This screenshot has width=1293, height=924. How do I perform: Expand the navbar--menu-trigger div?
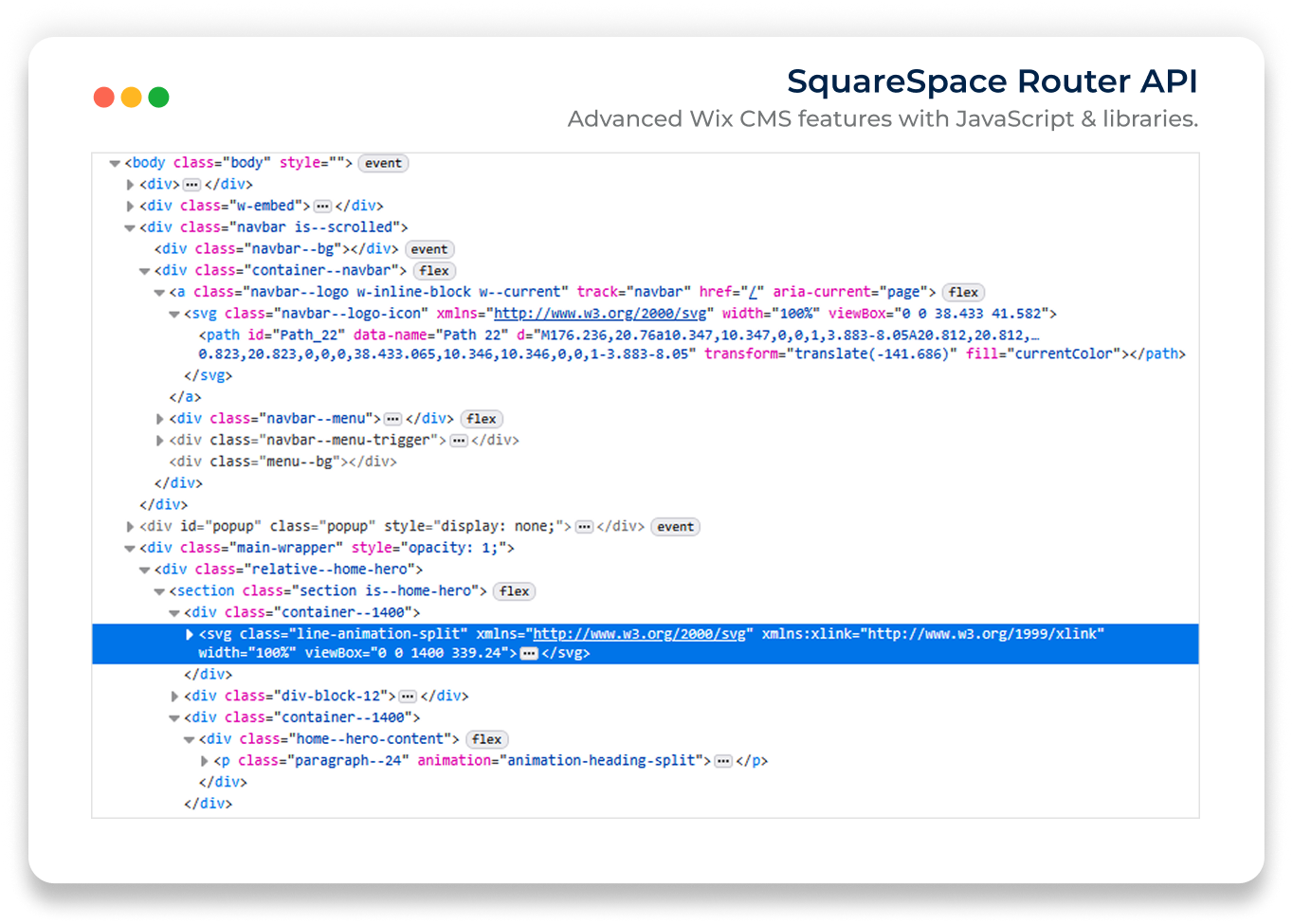click(x=160, y=440)
